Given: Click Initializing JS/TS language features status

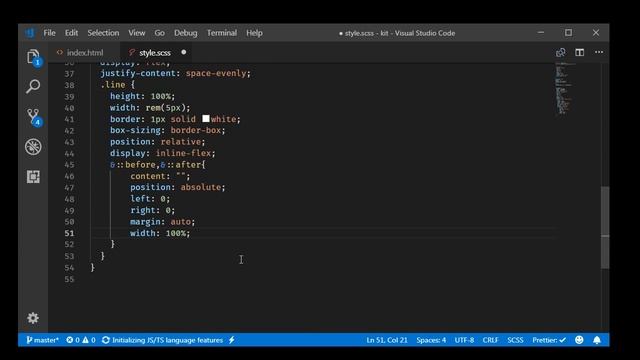Looking at the screenshot, I should point(162,340).
